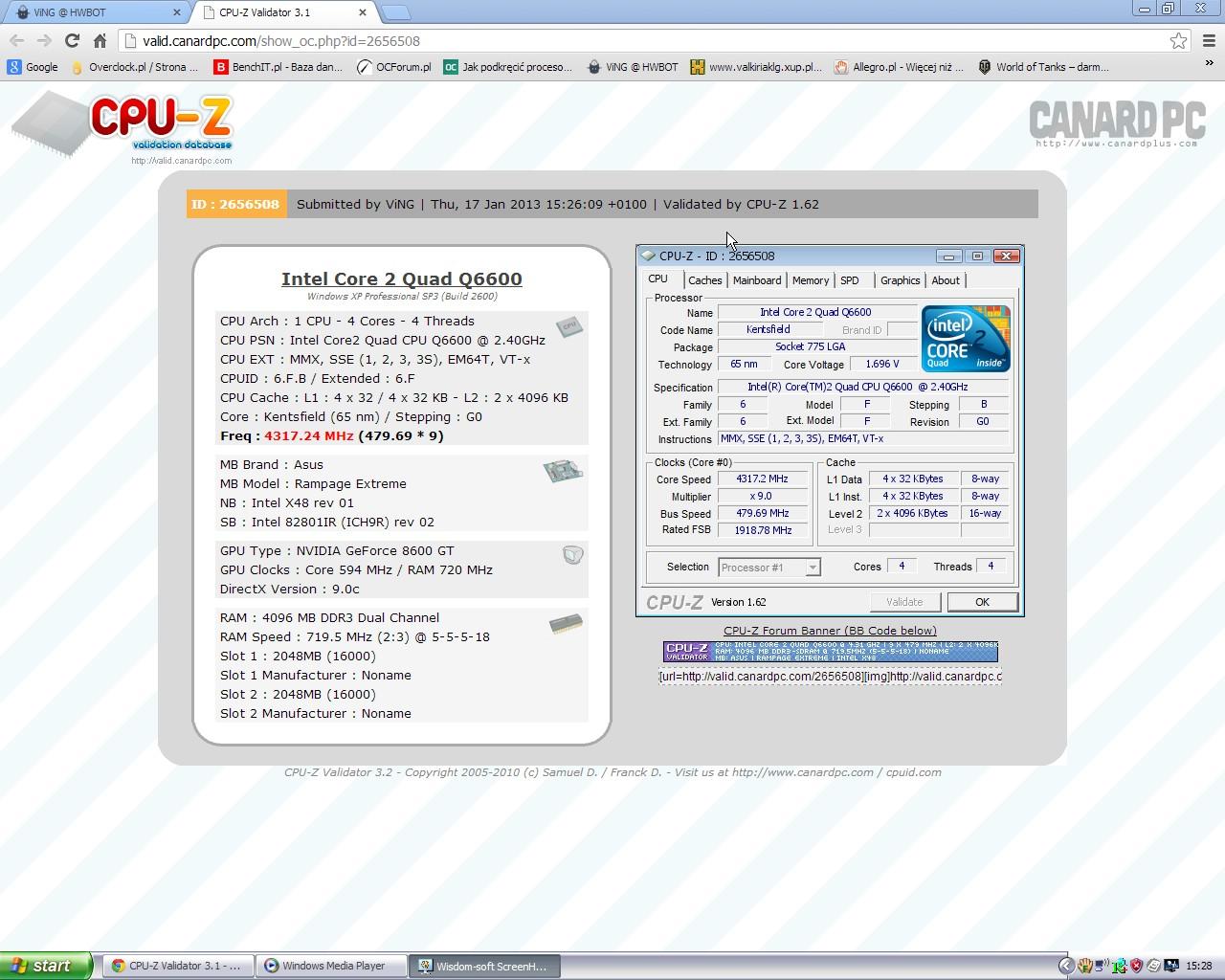Open the Graphics tab in CPU-Z
The height and width of the screenshot is (980, 1225).
tap(900, 280)
